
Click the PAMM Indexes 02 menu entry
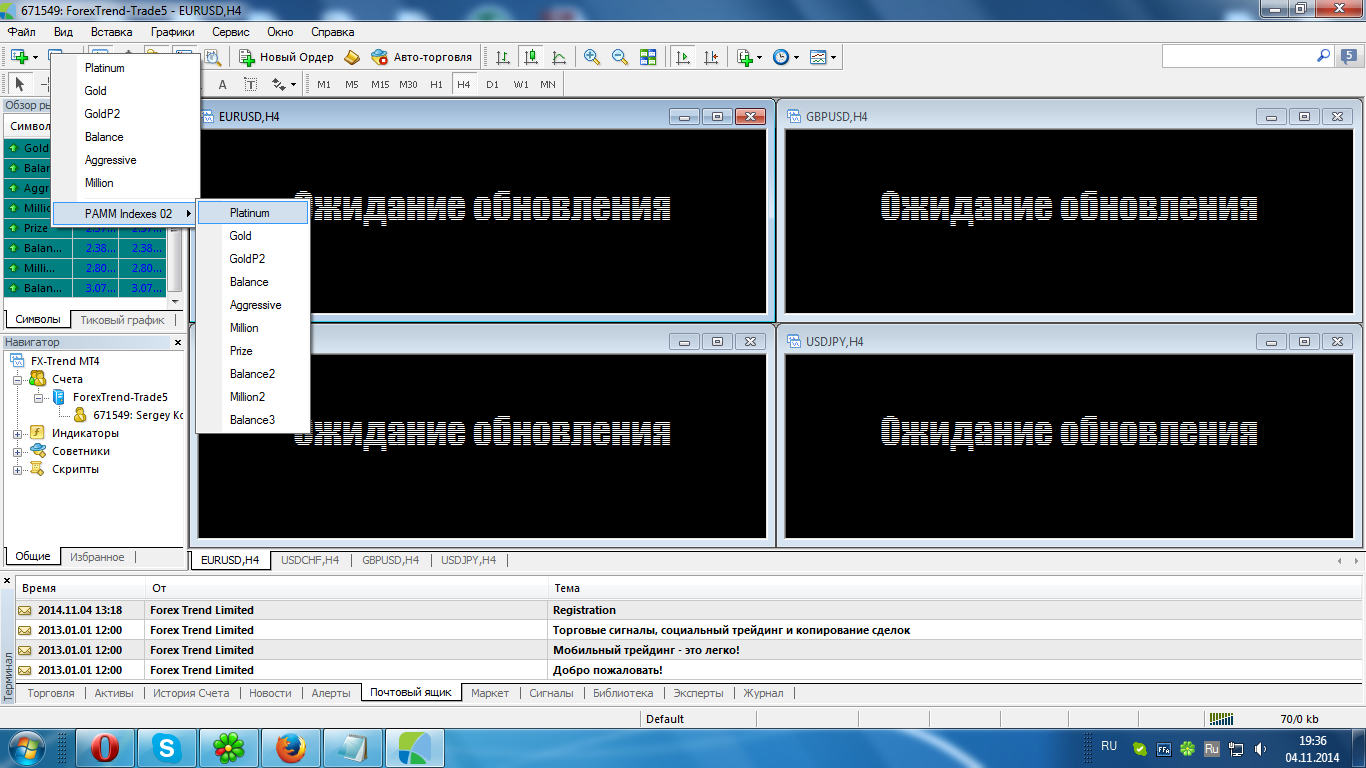(x=124, y=213)
